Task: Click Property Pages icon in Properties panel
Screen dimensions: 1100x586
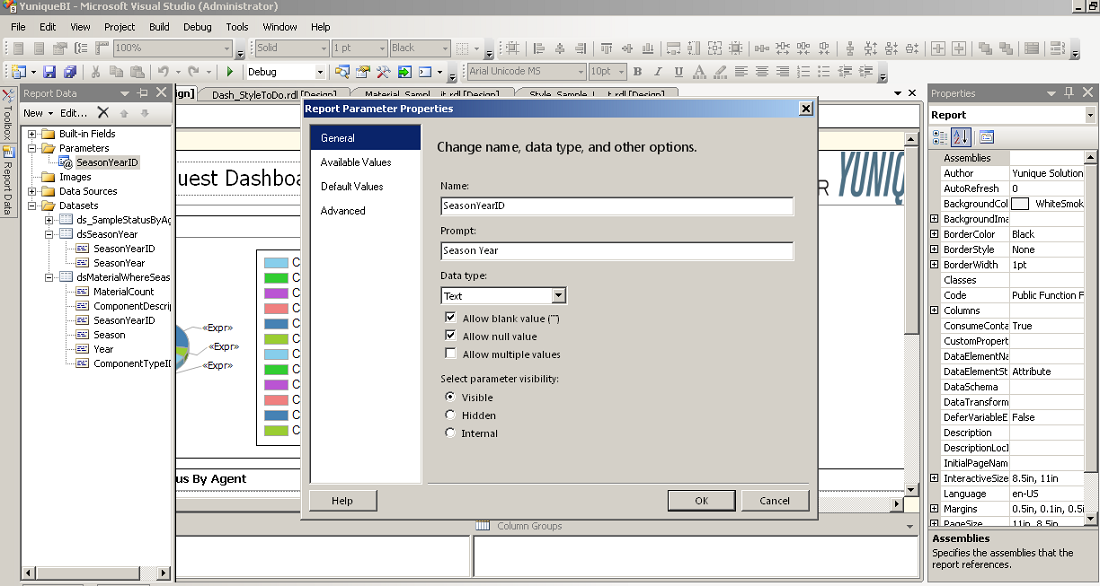Action: pyautogui.click(x=986, y=137)
